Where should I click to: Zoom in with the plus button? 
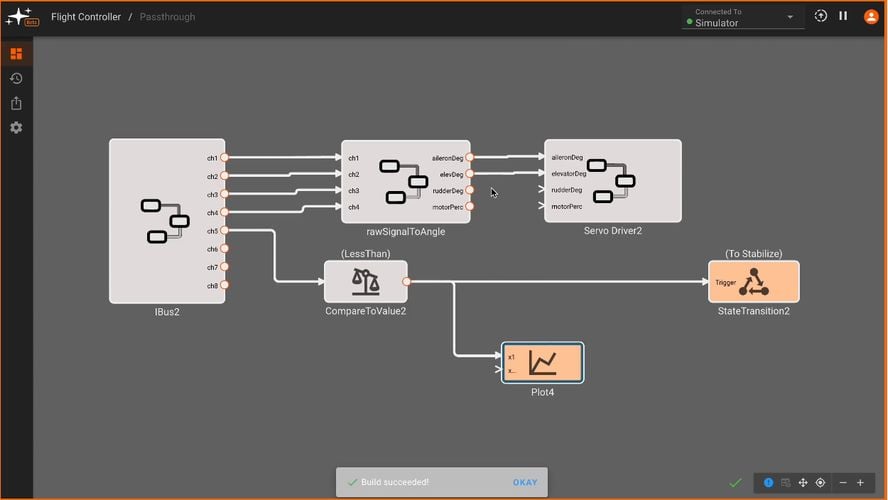tap(860, 482)
